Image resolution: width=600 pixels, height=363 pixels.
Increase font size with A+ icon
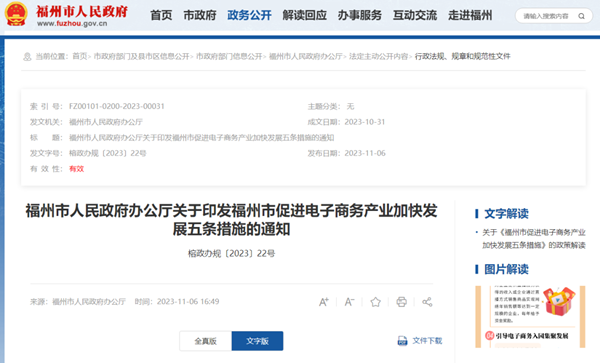tap(324, 302)
